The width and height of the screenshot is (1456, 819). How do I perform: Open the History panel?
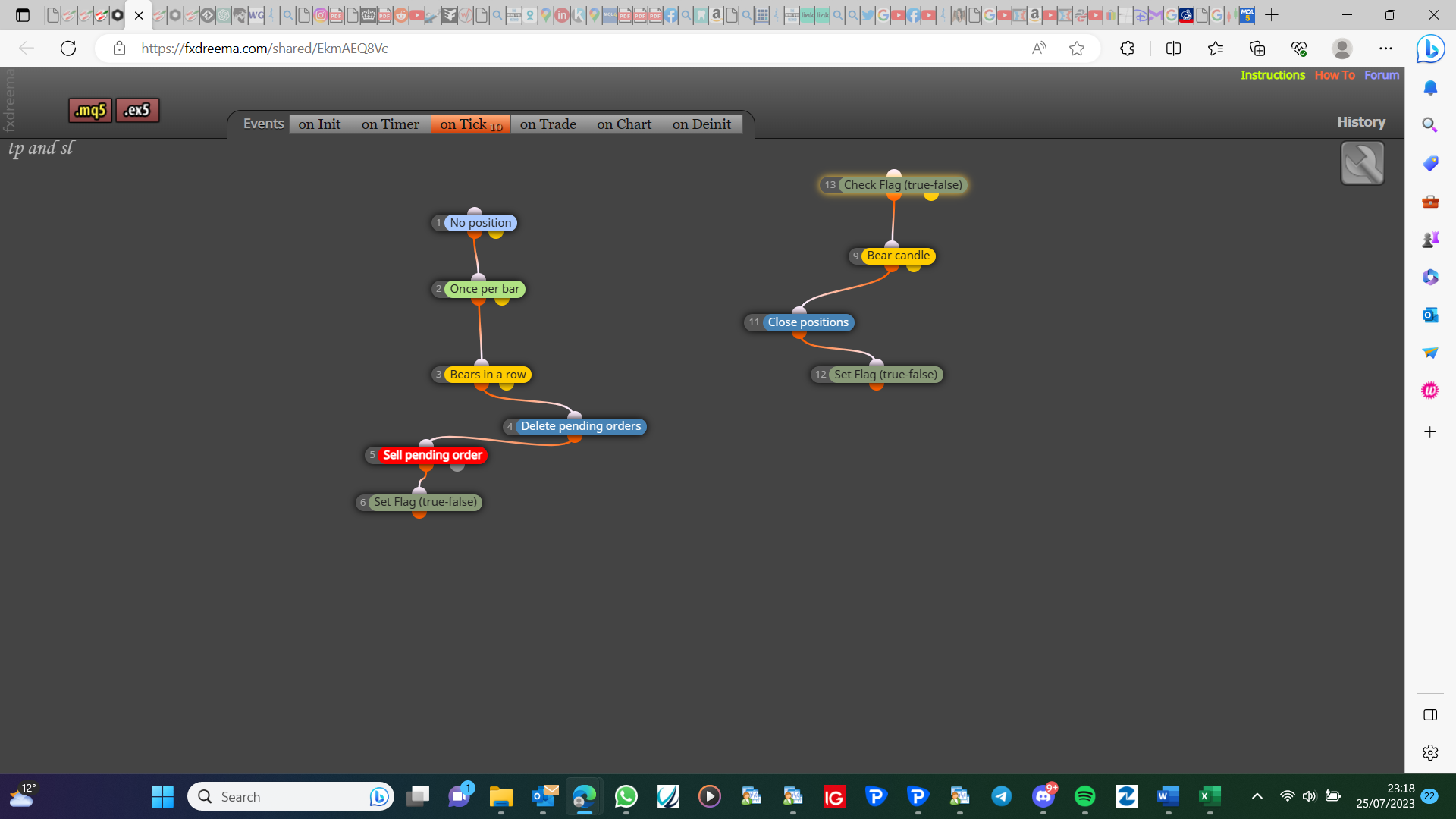pyautogui.click(x=1361, y=122)
